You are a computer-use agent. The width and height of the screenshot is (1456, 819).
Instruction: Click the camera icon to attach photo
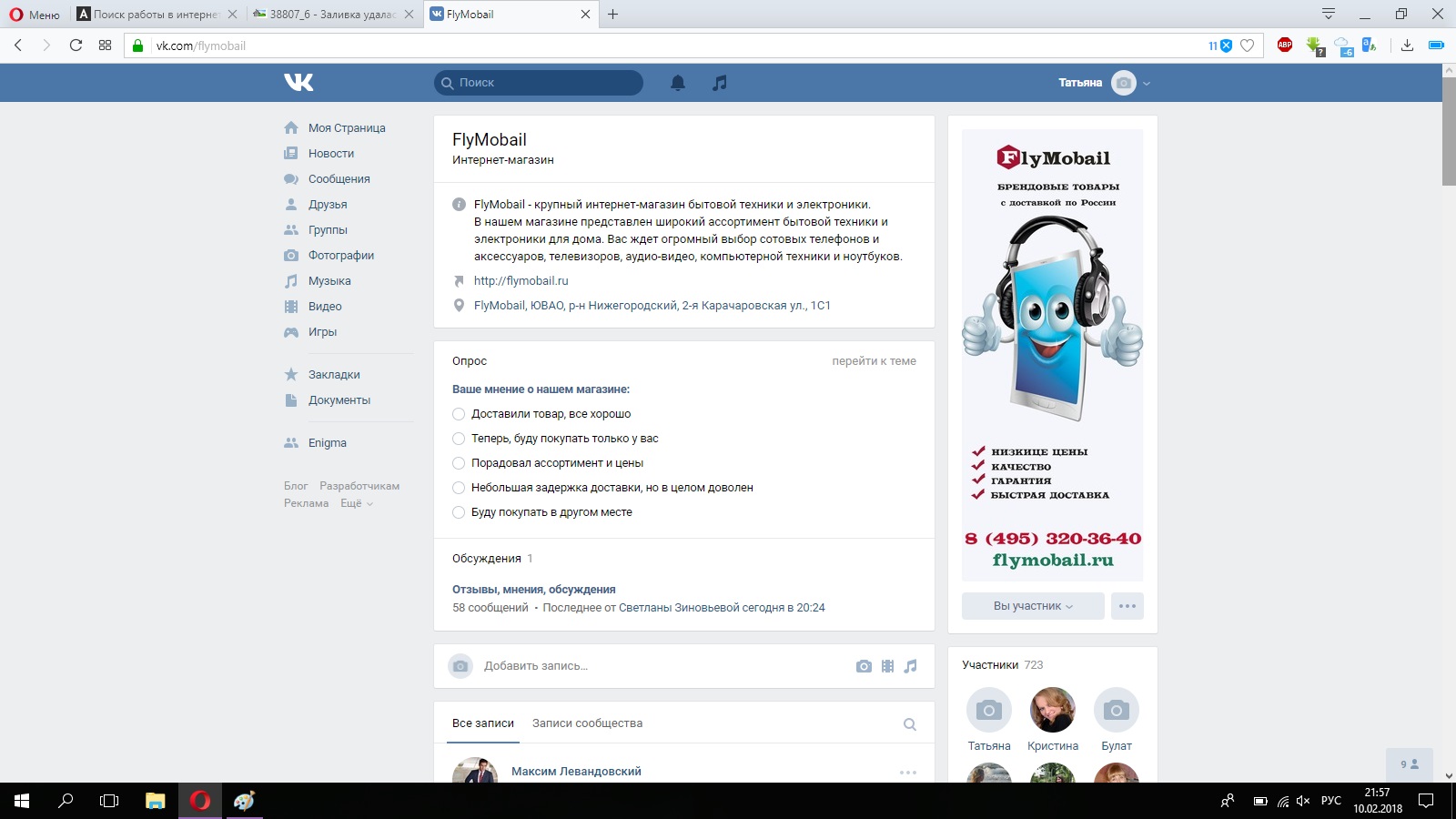coord(864,666)
